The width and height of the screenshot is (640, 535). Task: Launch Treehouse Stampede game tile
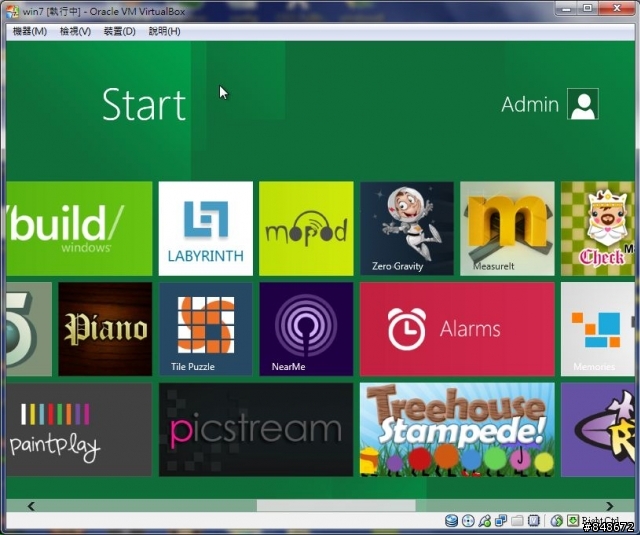457,429
